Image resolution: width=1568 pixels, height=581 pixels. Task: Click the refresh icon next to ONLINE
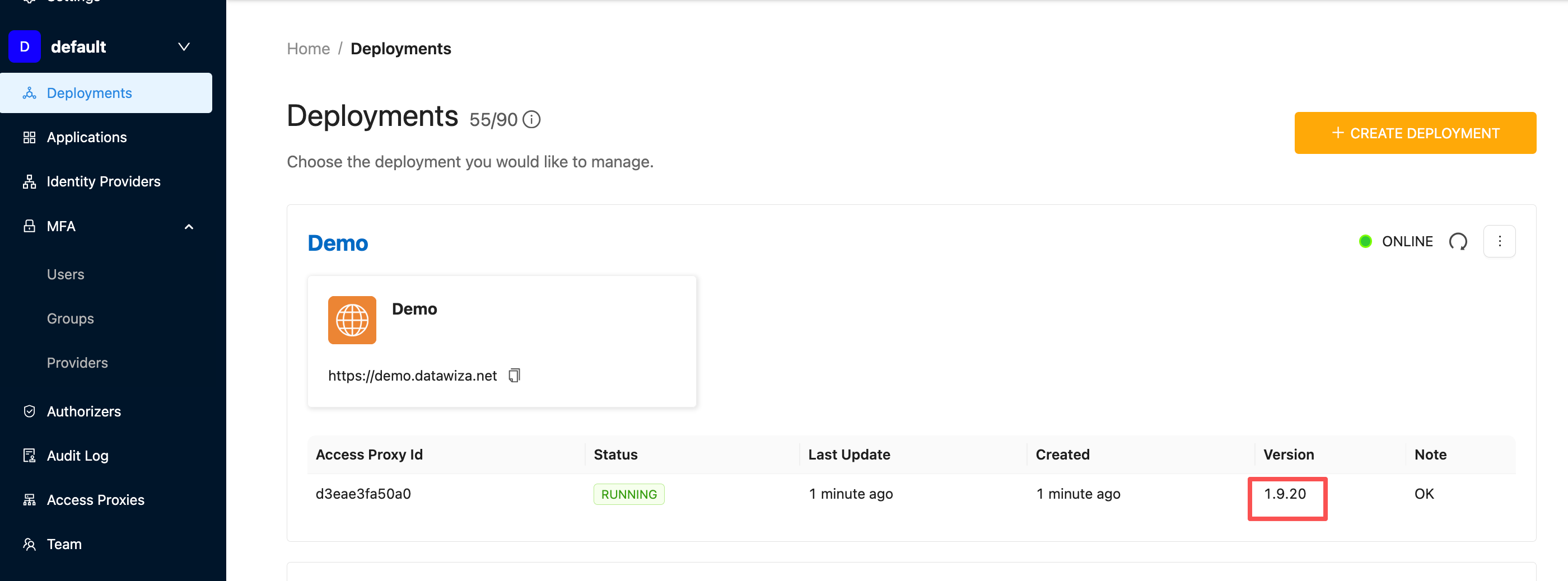[x=1458, y=242]
